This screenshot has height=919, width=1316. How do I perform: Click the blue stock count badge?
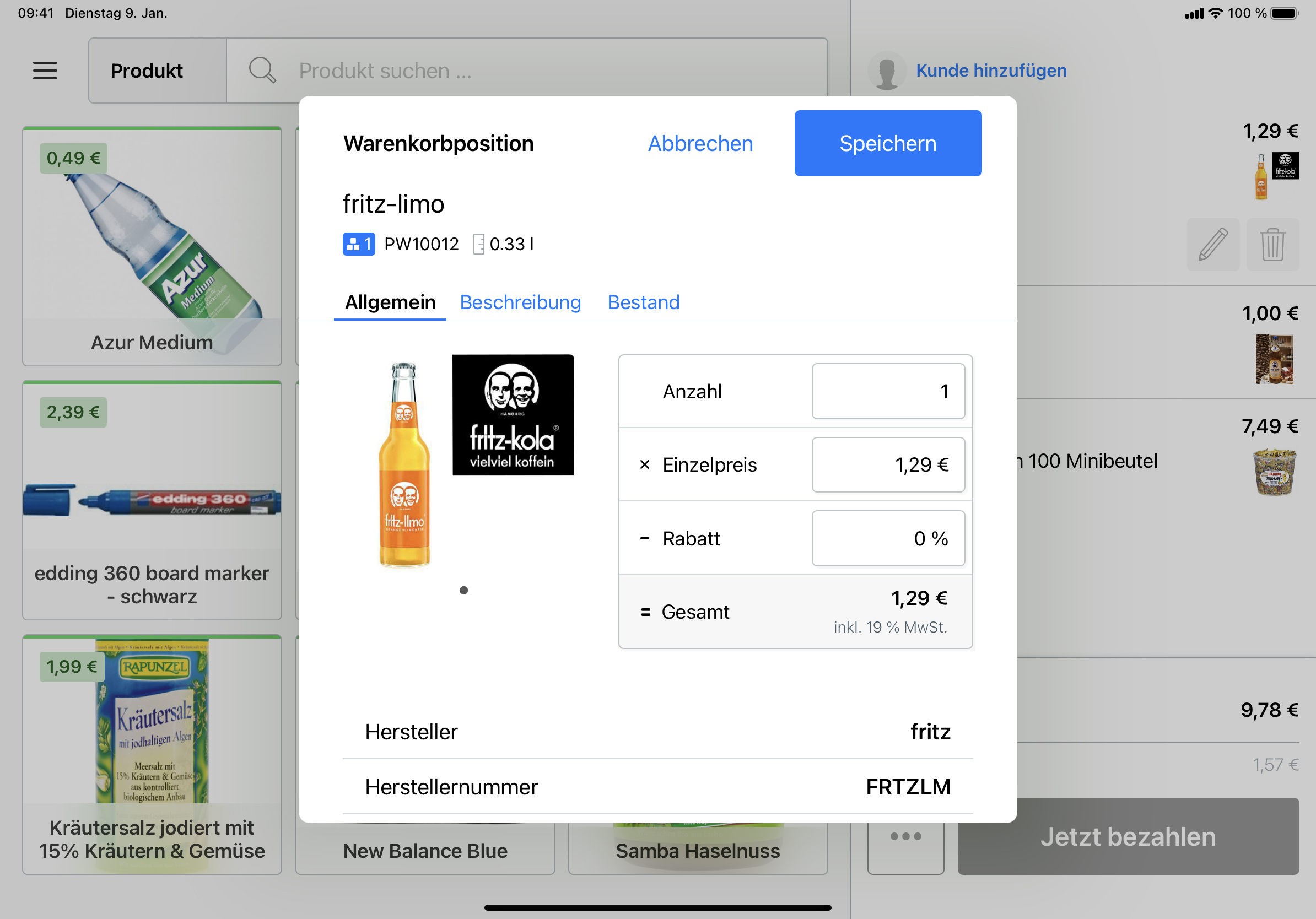click(x=359, y=244)
